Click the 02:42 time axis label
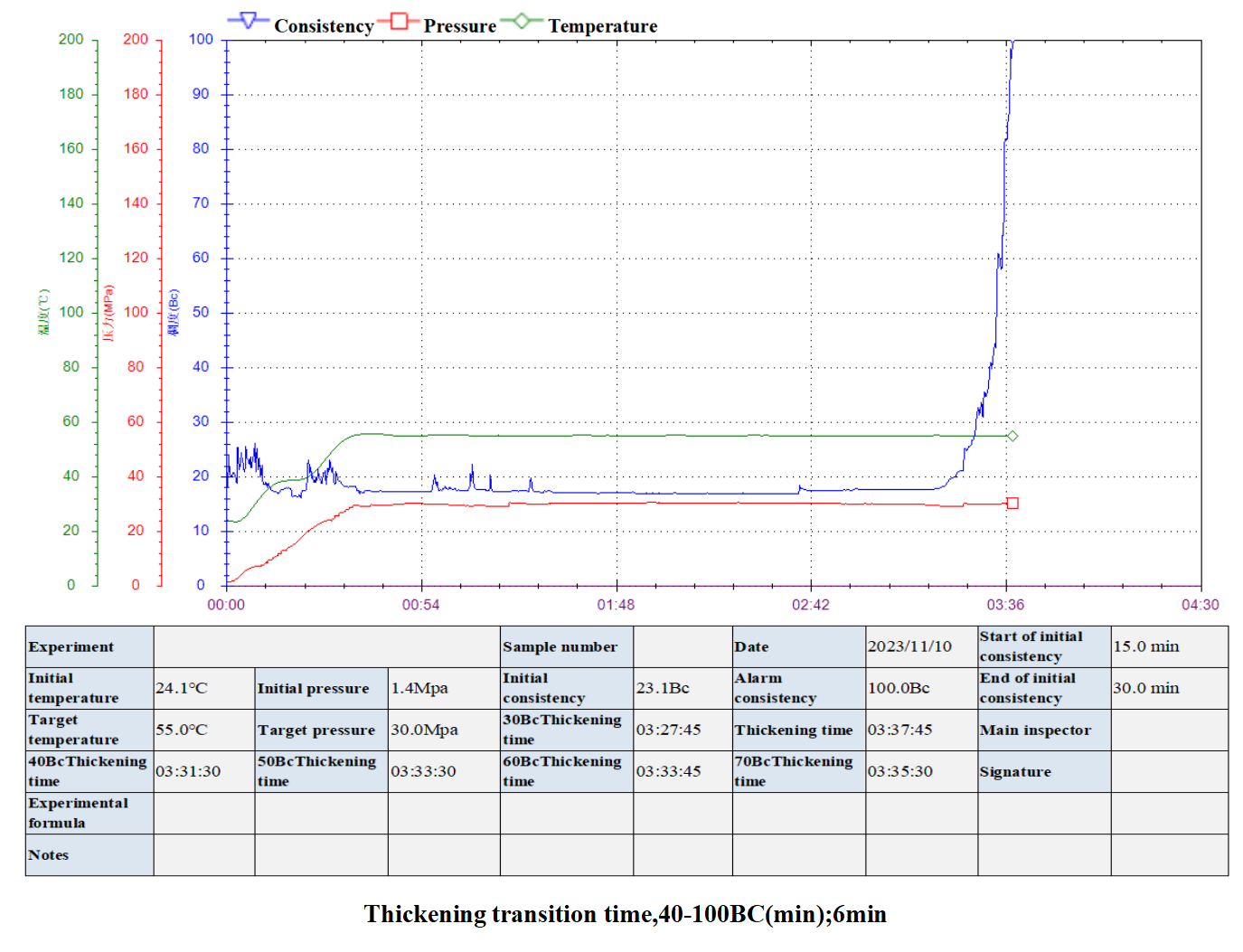The height and width of the screenshot is (952, 1243). point(810,605)
